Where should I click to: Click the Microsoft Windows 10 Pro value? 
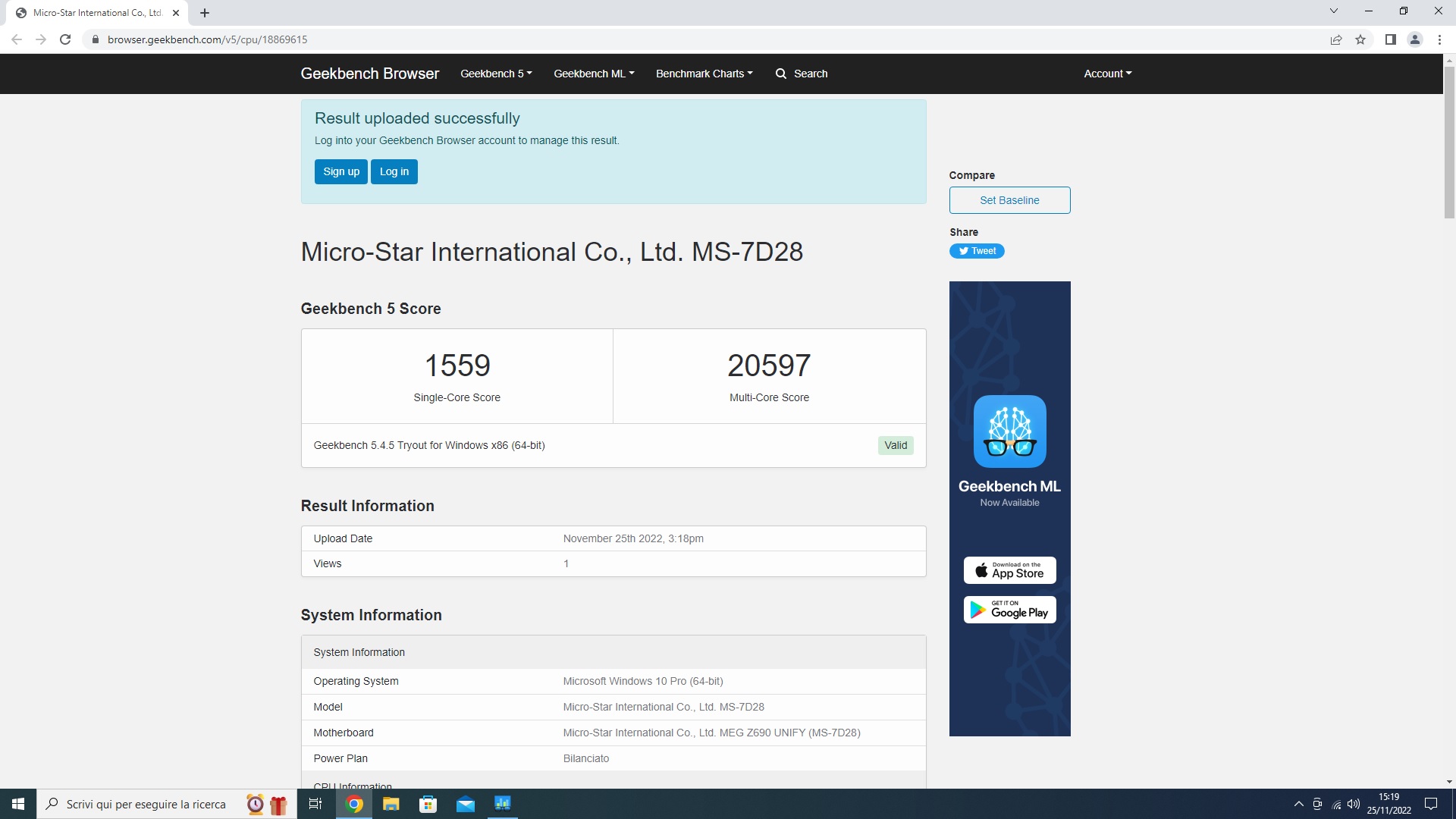click(x=643, y=681)
